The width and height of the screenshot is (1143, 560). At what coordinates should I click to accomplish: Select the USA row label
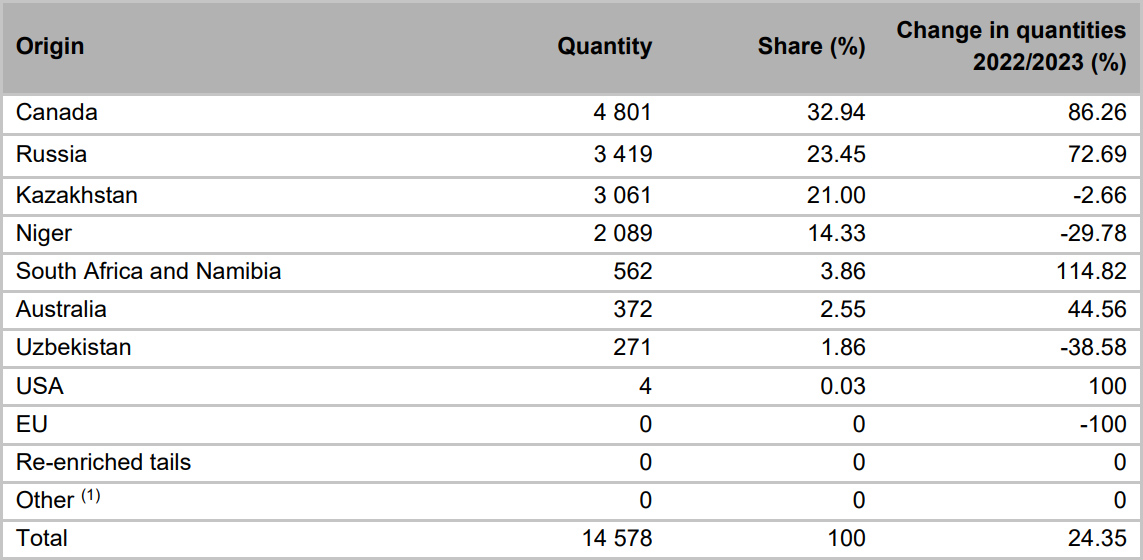pyautogui.click(x=39, y=386)
